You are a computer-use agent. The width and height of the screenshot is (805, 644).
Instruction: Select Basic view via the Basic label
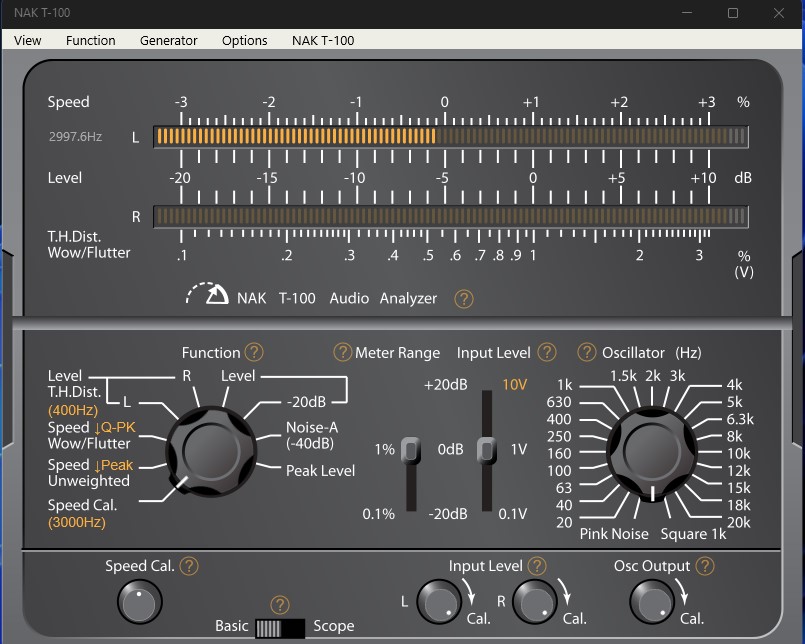tap(232, 626)
